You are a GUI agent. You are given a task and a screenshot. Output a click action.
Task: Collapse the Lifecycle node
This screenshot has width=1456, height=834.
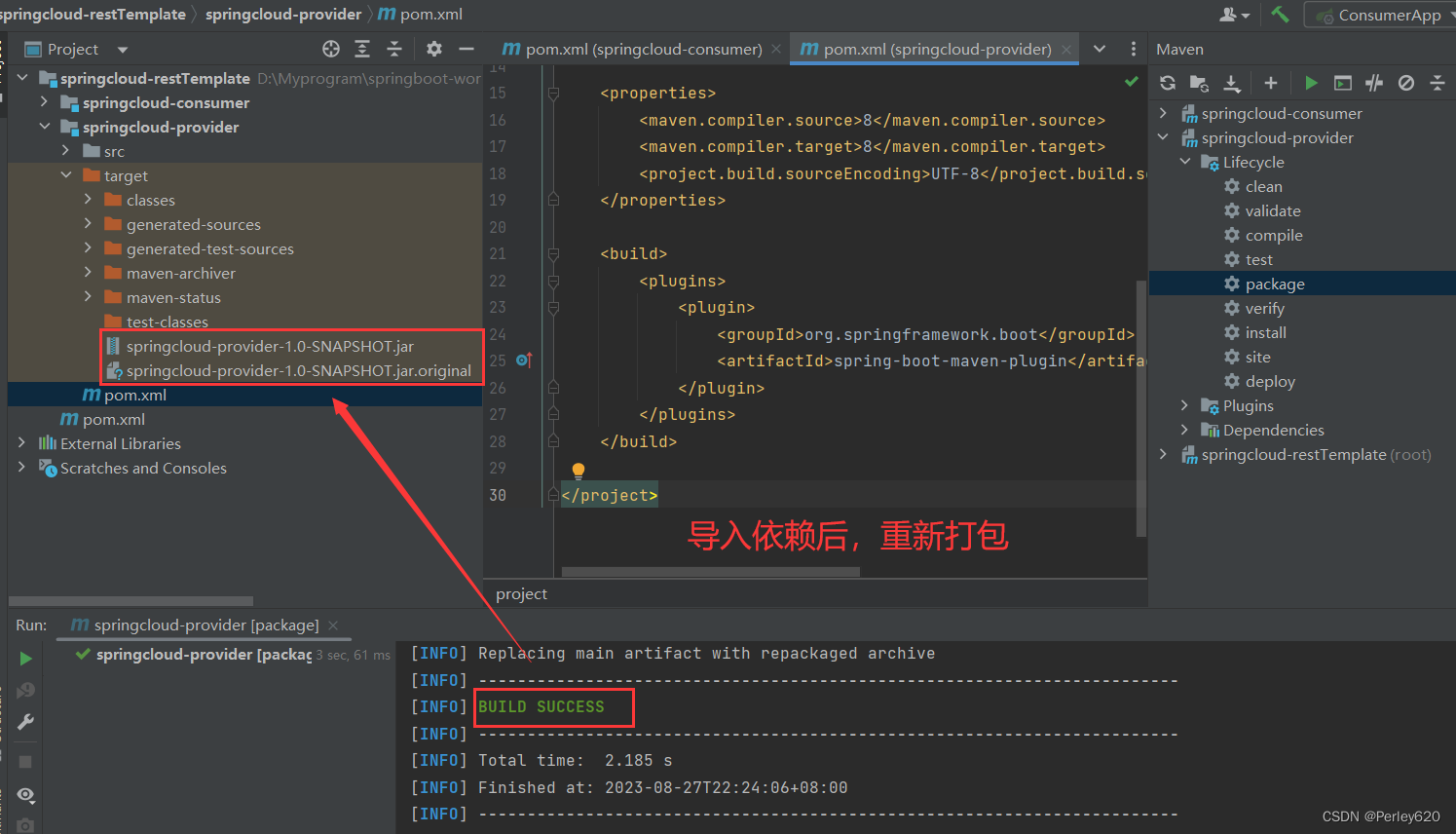1185,162
